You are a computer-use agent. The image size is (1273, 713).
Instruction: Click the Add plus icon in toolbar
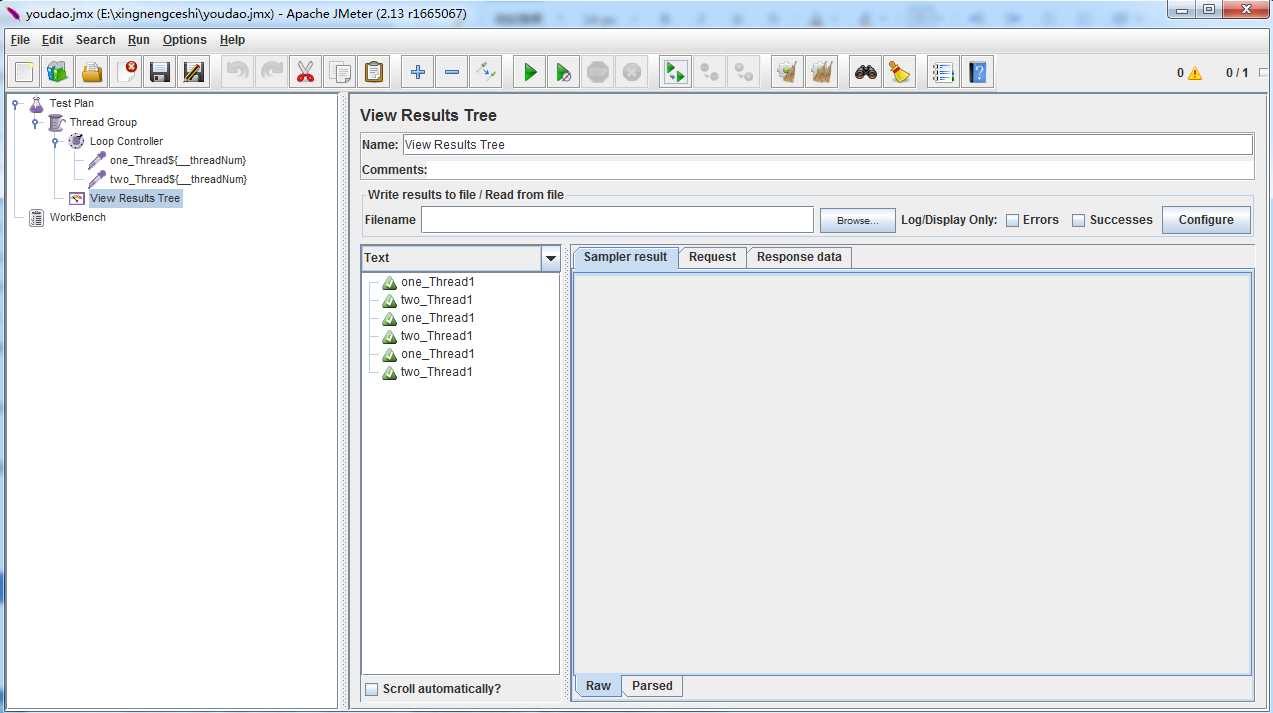(x=418, y=72)
